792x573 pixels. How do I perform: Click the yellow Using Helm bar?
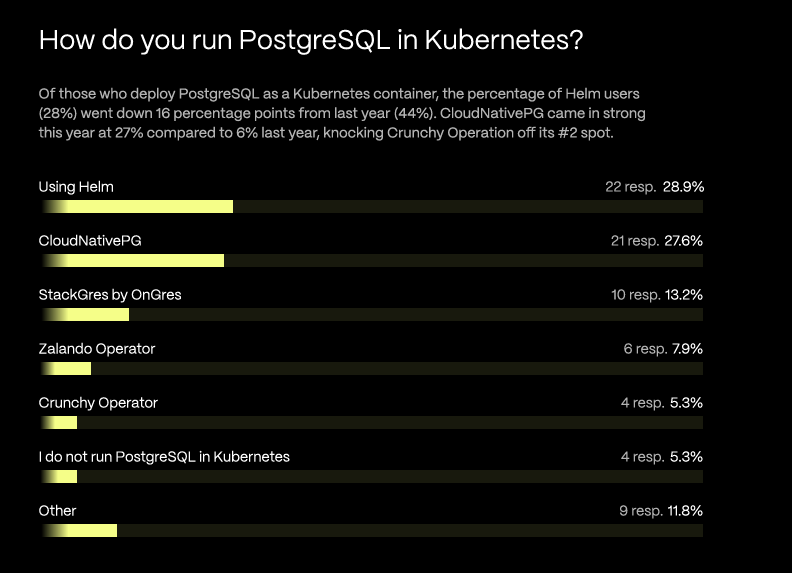pyautogui.click(x=137, y=206)
